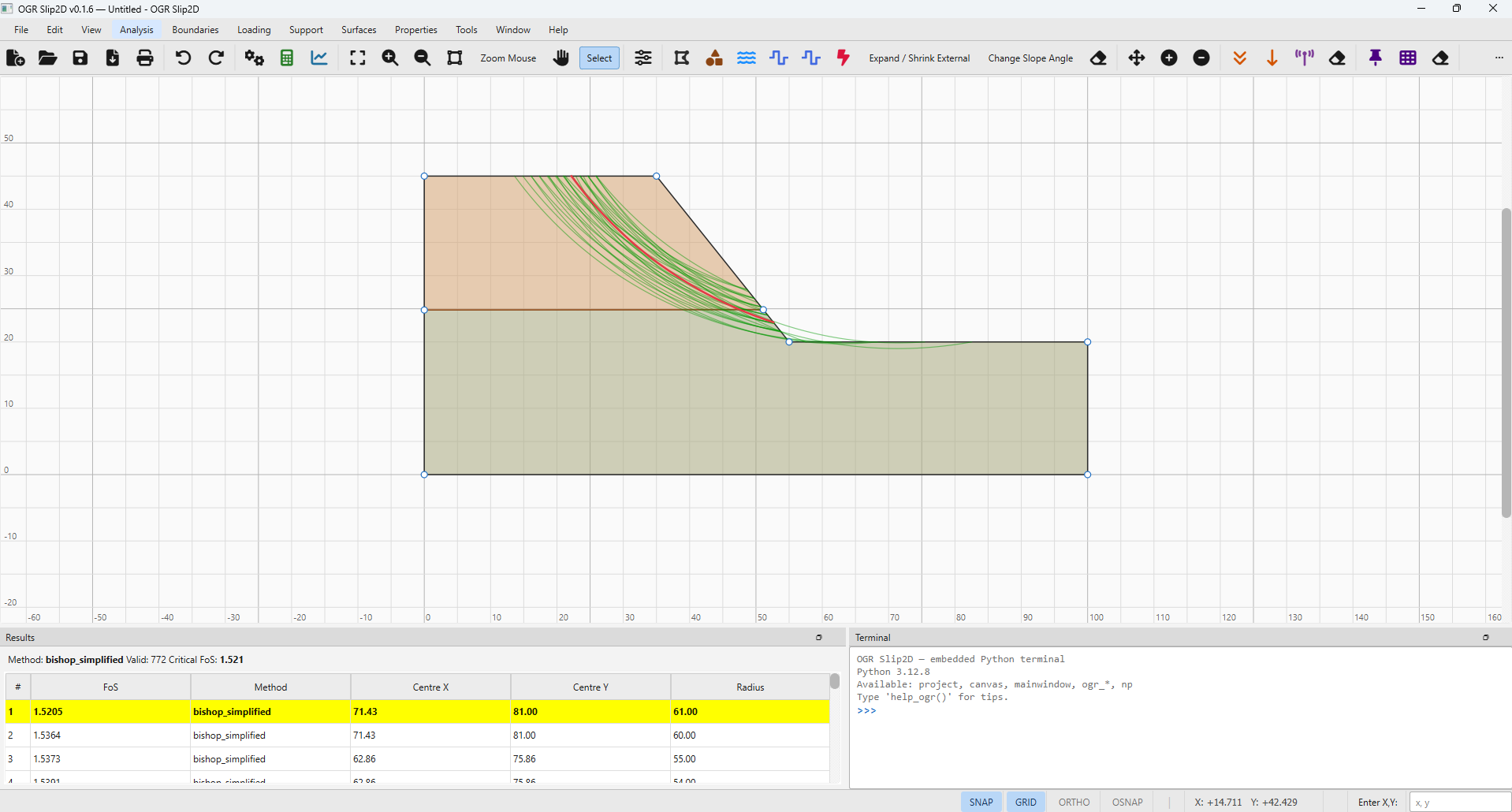The height and width of the screenshot is (812, 1512).
Task: Click the water table waves icon
Action: (x=747, y=58)
